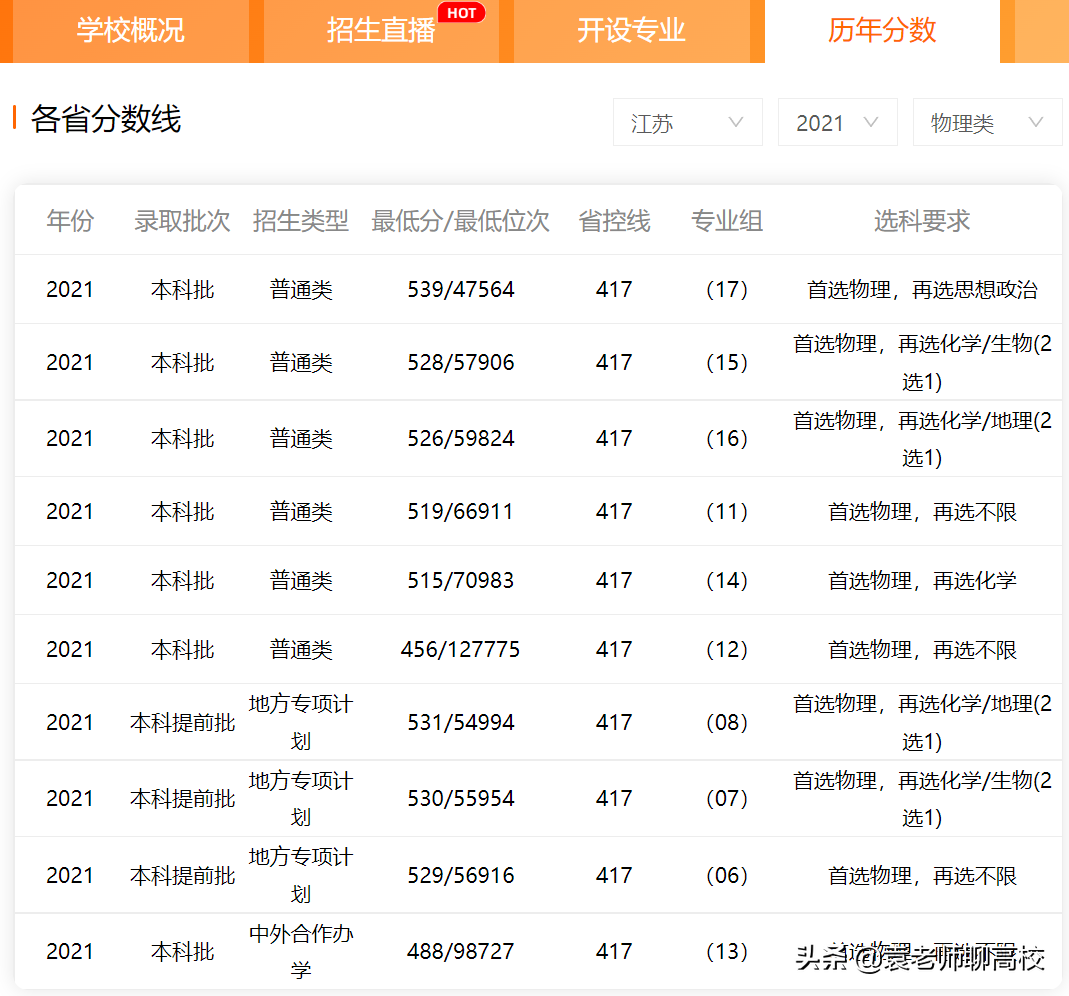Select the 中外合作办学 row entry

301,951
